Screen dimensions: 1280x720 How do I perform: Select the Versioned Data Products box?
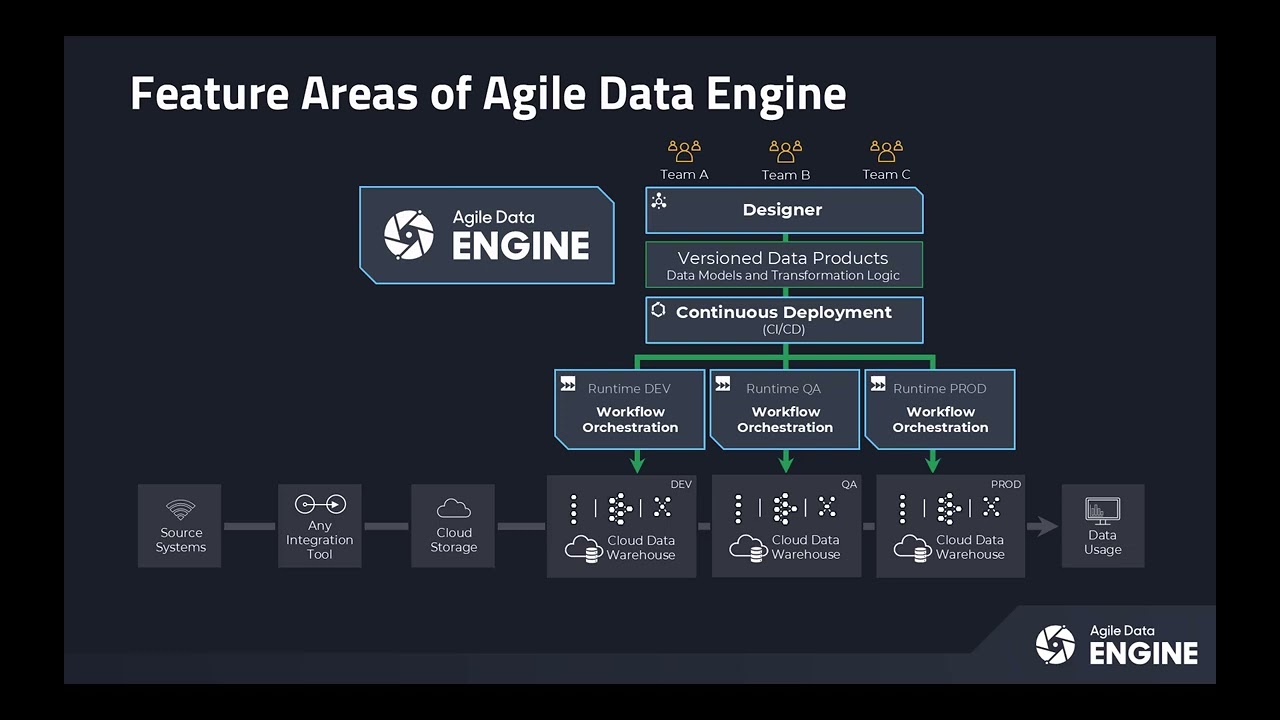[784, 265]
